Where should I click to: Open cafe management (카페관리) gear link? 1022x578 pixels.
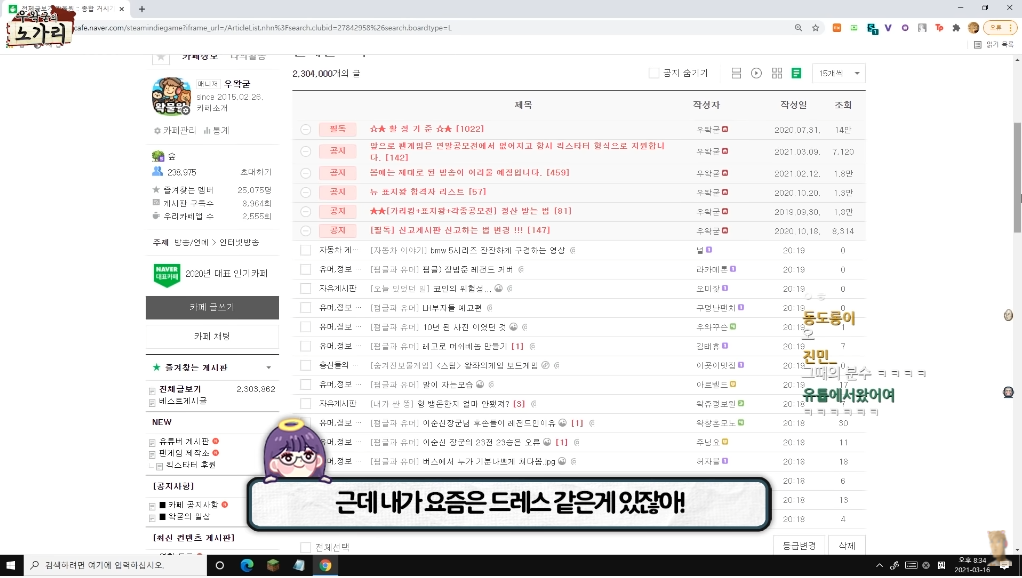click(174, 130)
